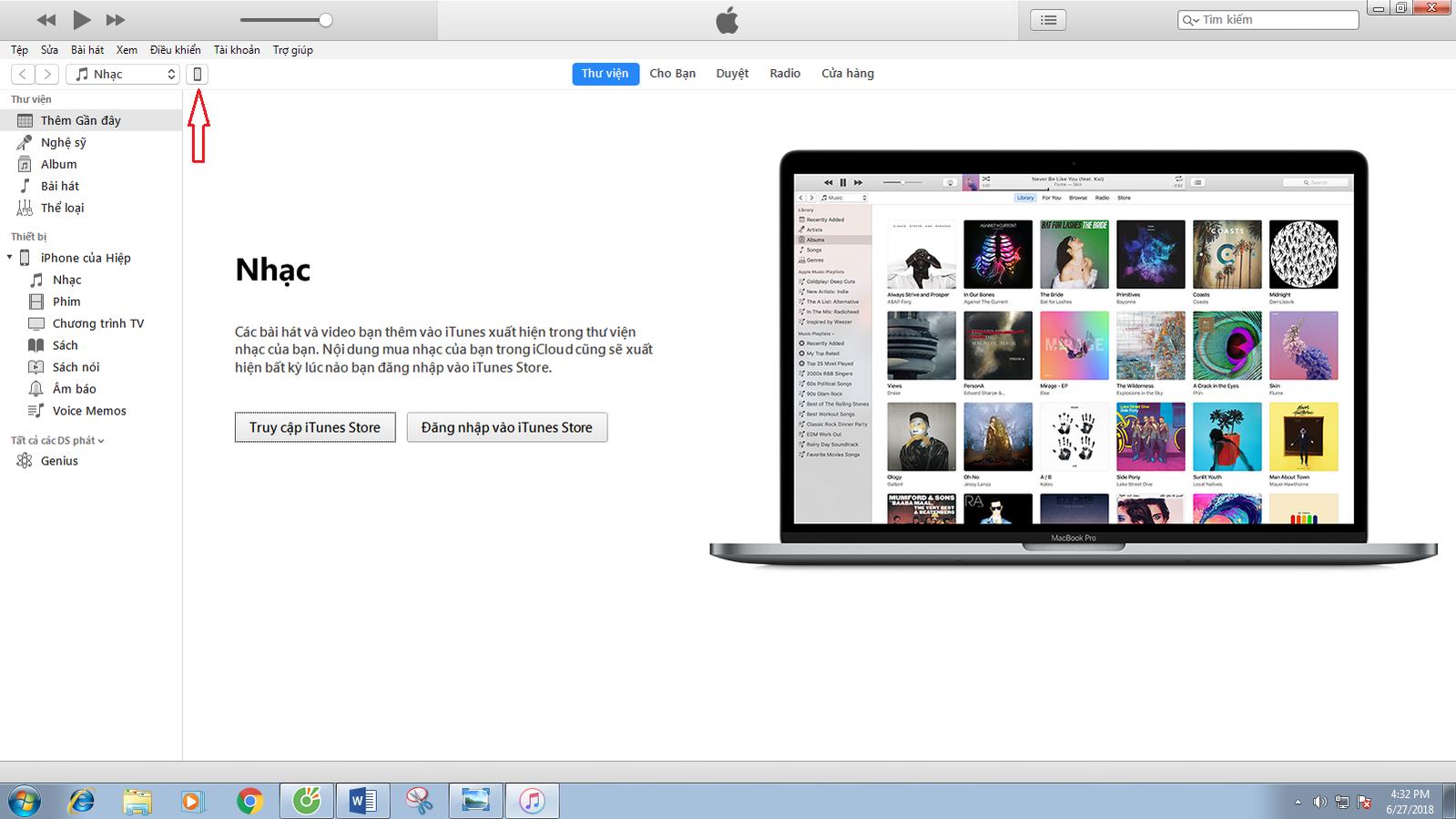Click the Tìm kiếm search field
The image size is (1456, 819).
tap(1275, 20)
